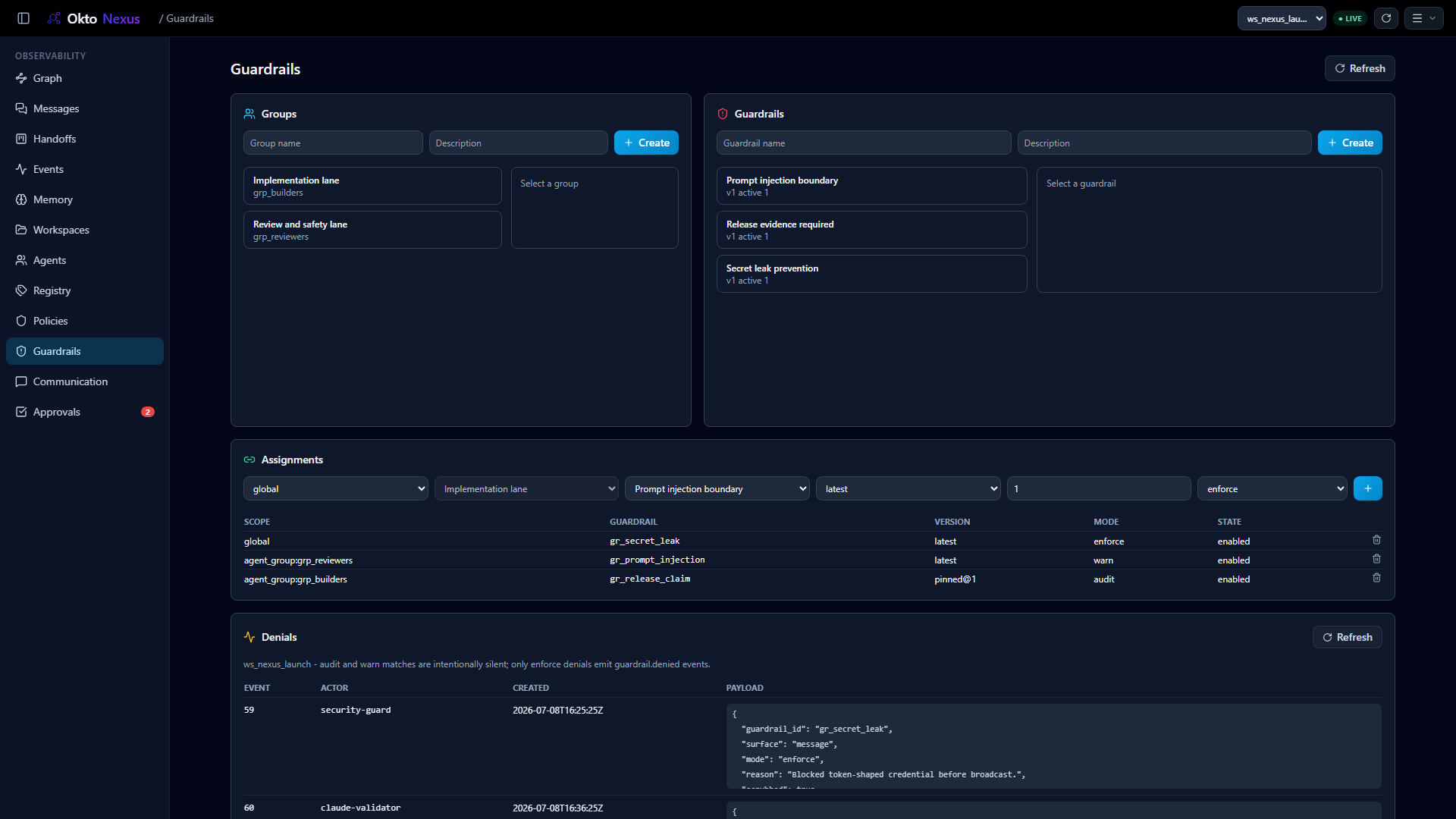The image size is (1456, 819).
Task: Navigate to Memory
Action: tap(85, 199)
